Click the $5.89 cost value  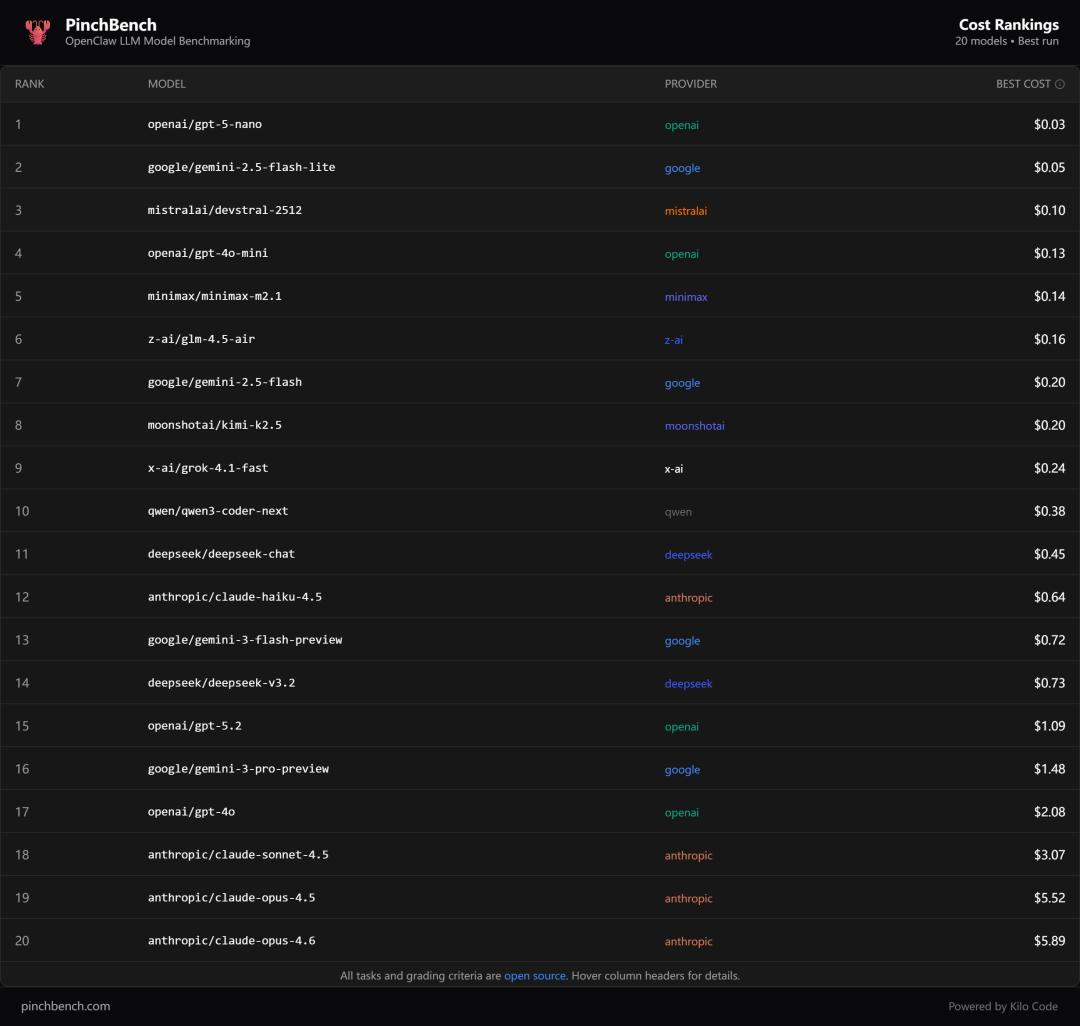pos(1049,941)
